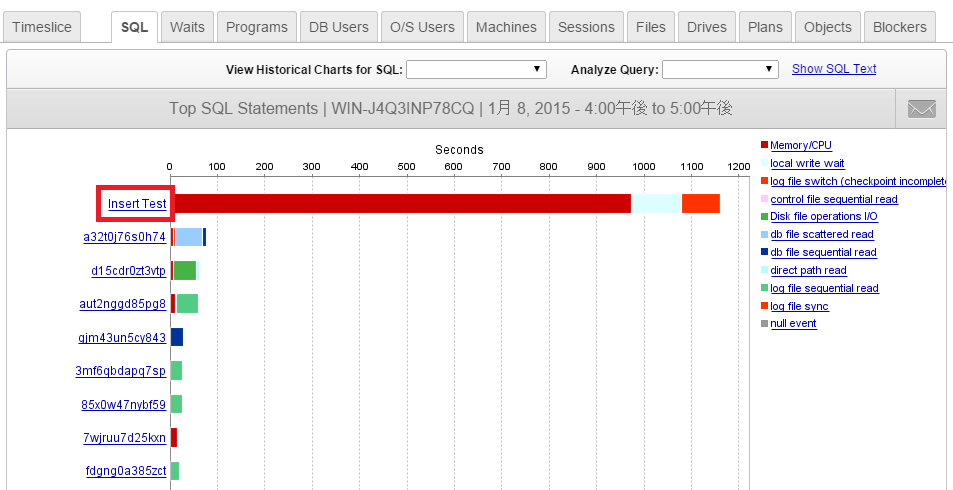Click log file switch legend link
Screen dimensions: 953x490
(x=858, y=181)
